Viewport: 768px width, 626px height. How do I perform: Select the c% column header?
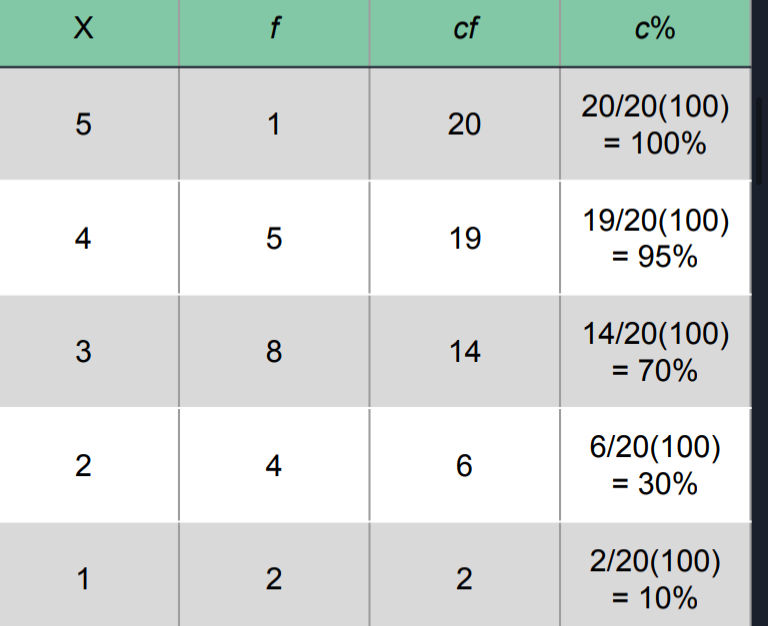click(655, 31)
